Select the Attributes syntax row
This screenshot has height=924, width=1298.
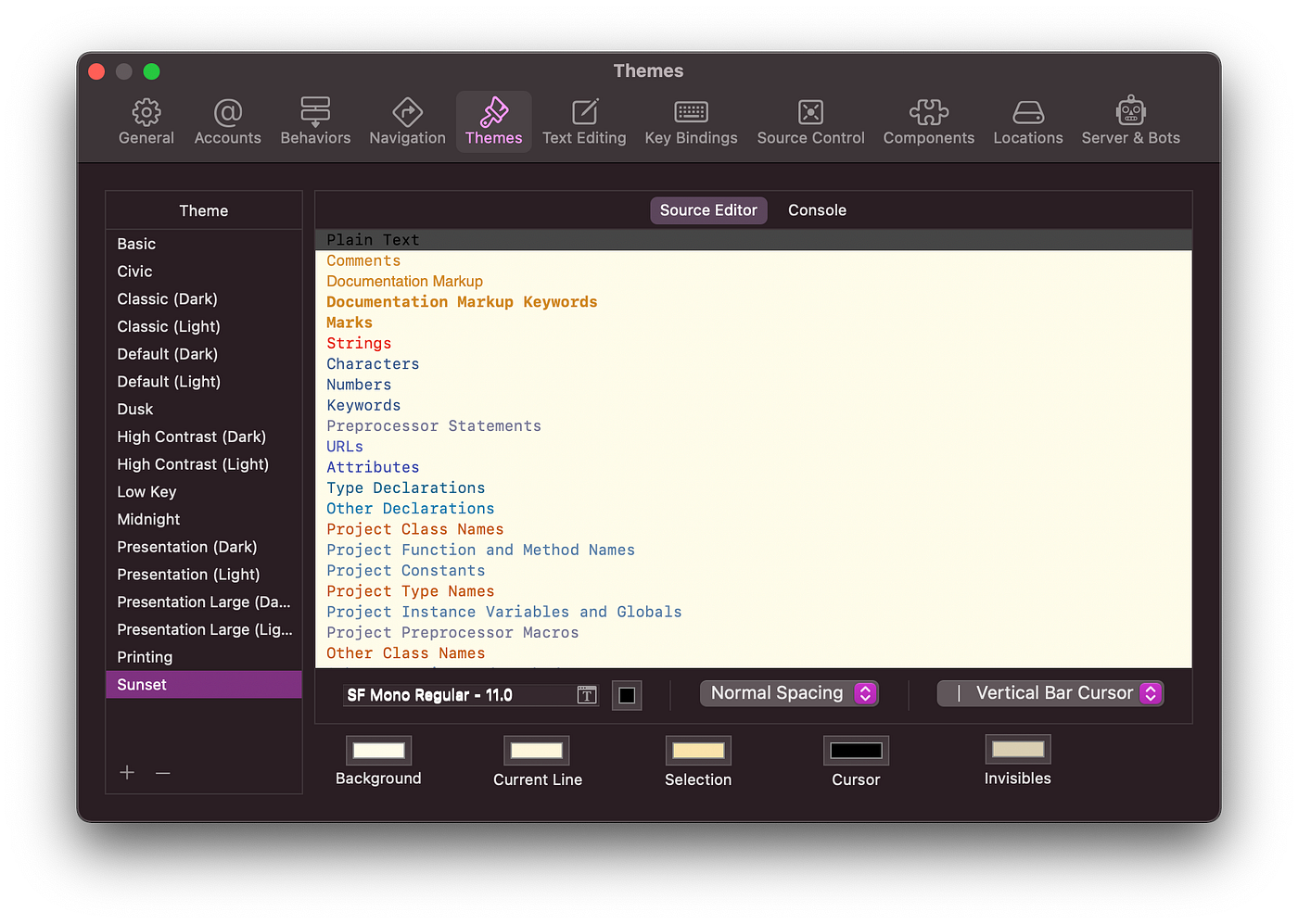point(753,468)
